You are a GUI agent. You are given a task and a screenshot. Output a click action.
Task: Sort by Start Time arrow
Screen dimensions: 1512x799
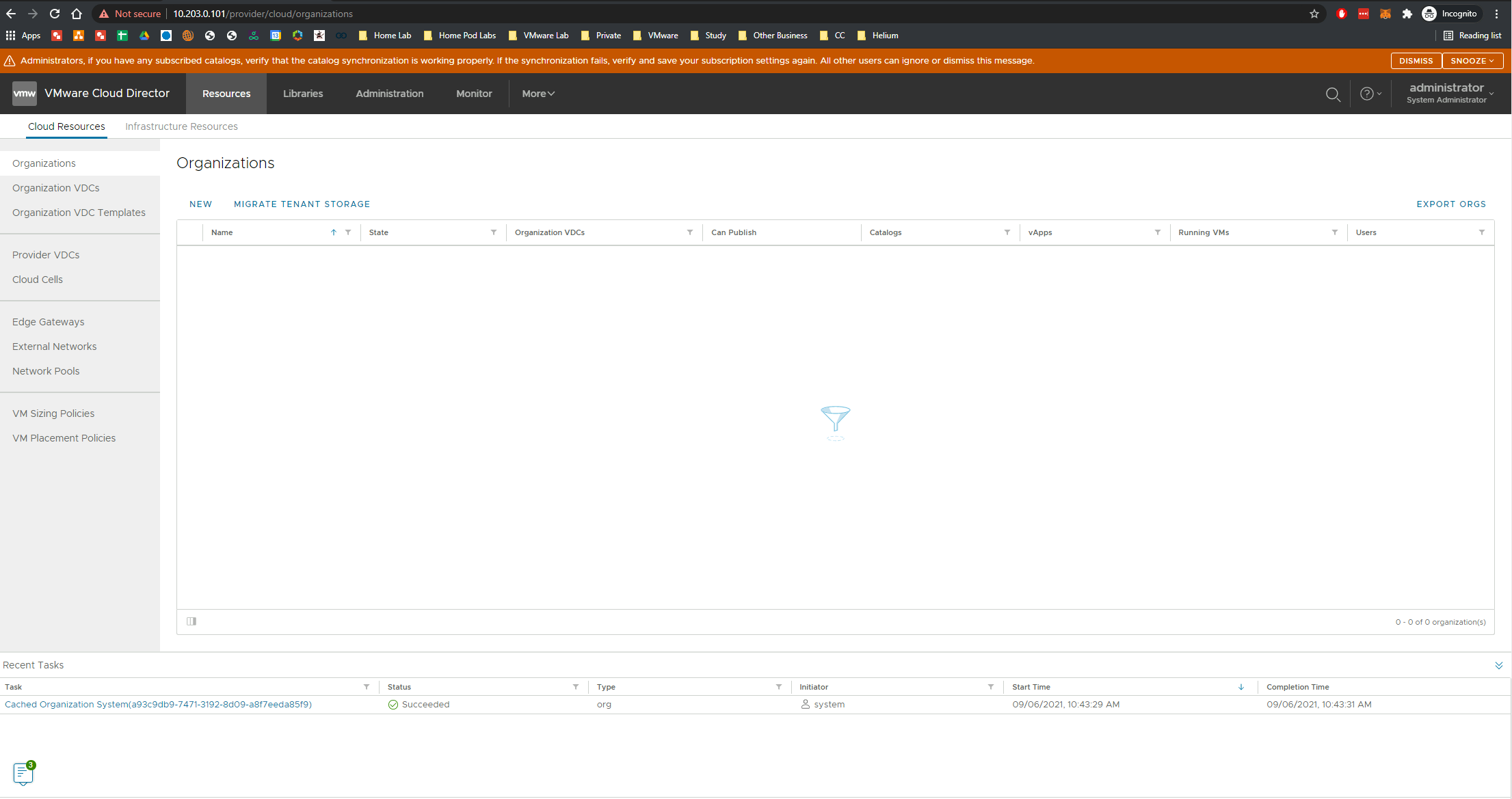point(1241,687)
